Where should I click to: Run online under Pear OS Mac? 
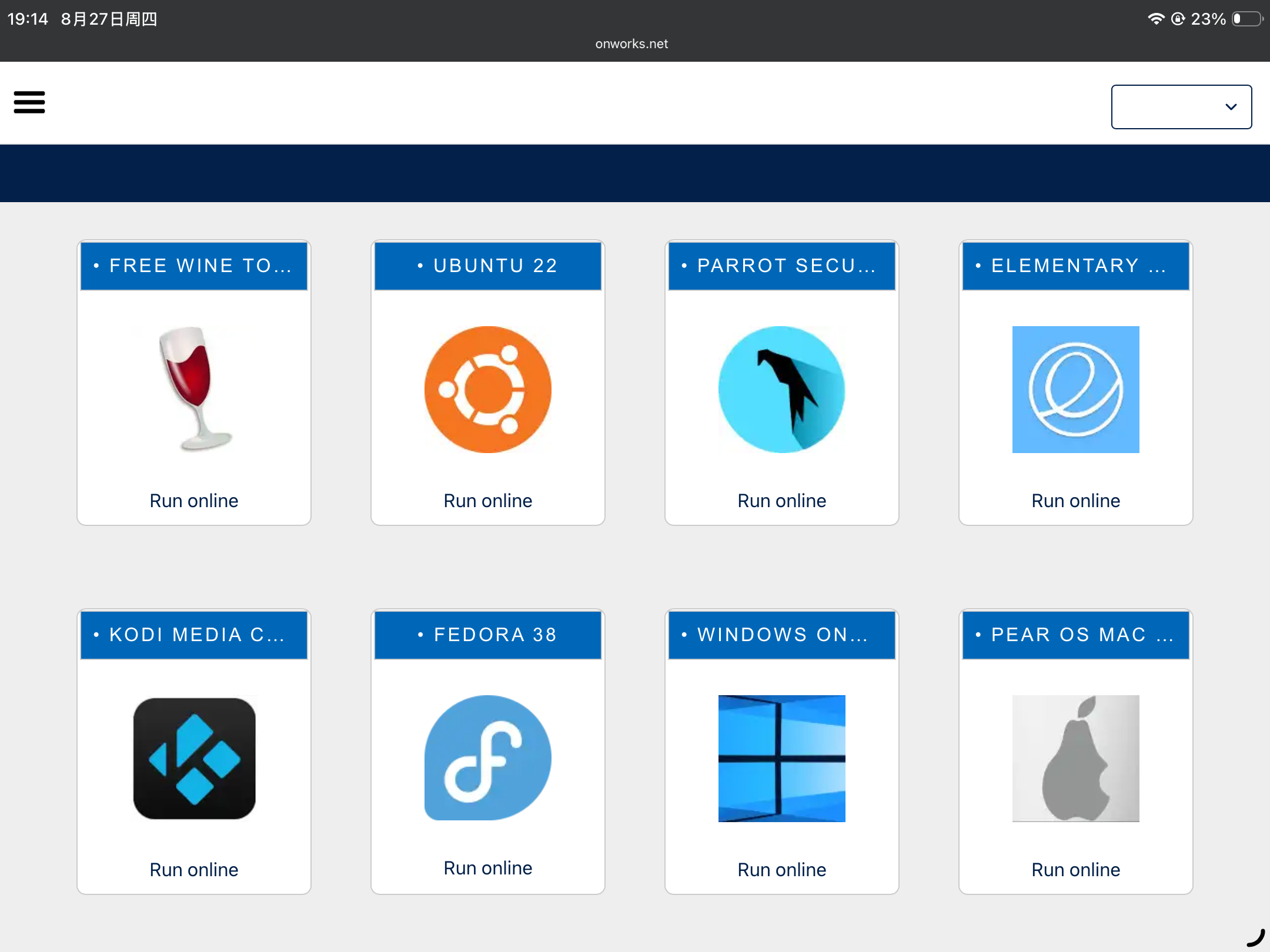pyautogui.click(x=1076, y=870)
